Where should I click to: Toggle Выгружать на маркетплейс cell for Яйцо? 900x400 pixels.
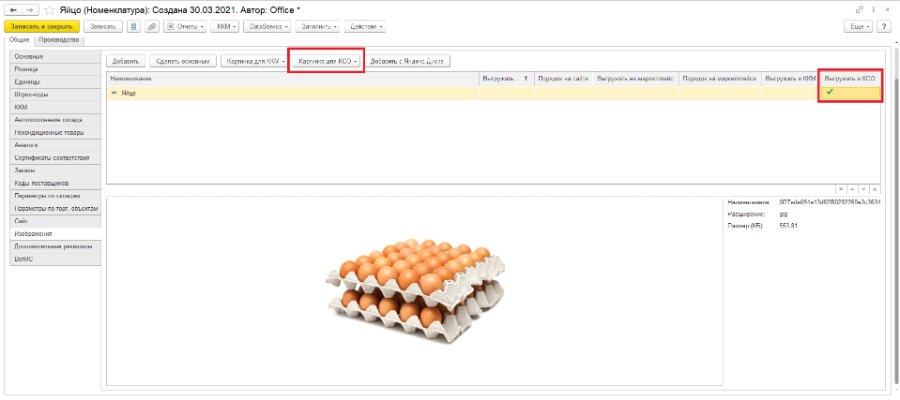tap(635, 93)
